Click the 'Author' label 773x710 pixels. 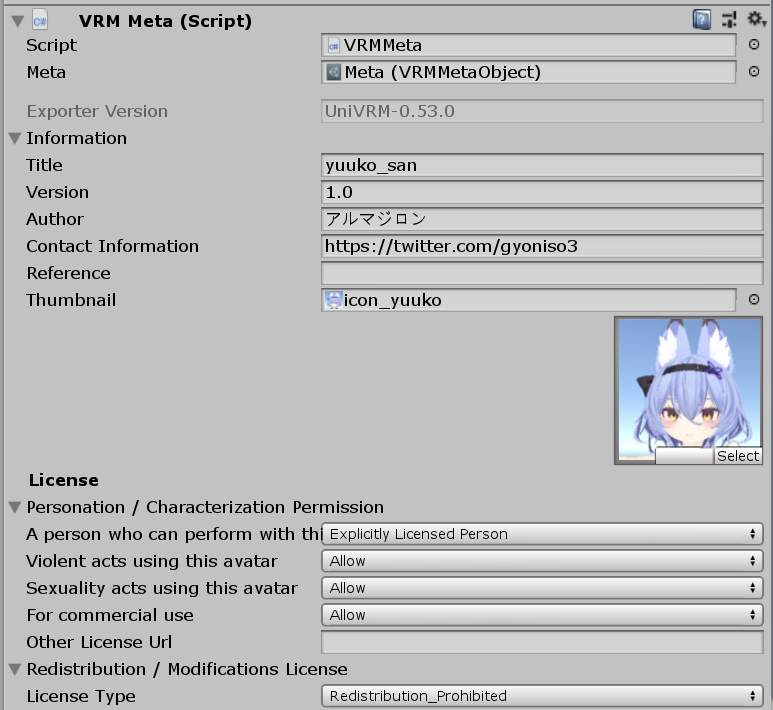tap(55, 219)
